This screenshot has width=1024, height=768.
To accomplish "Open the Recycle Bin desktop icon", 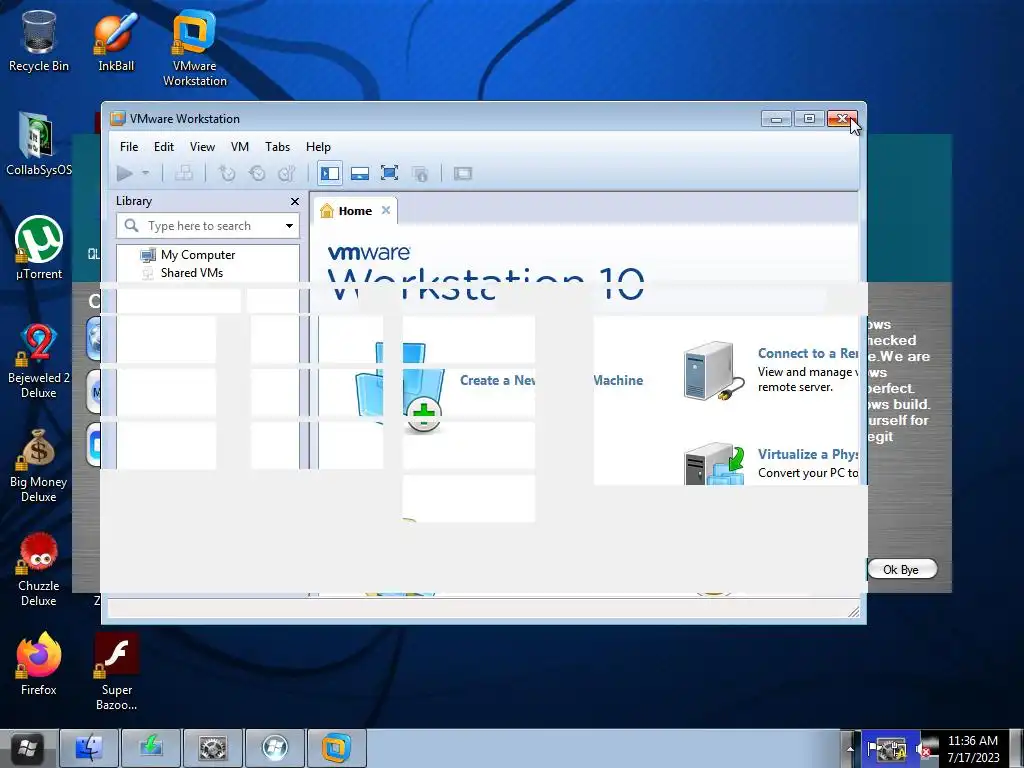I will 39,40.
